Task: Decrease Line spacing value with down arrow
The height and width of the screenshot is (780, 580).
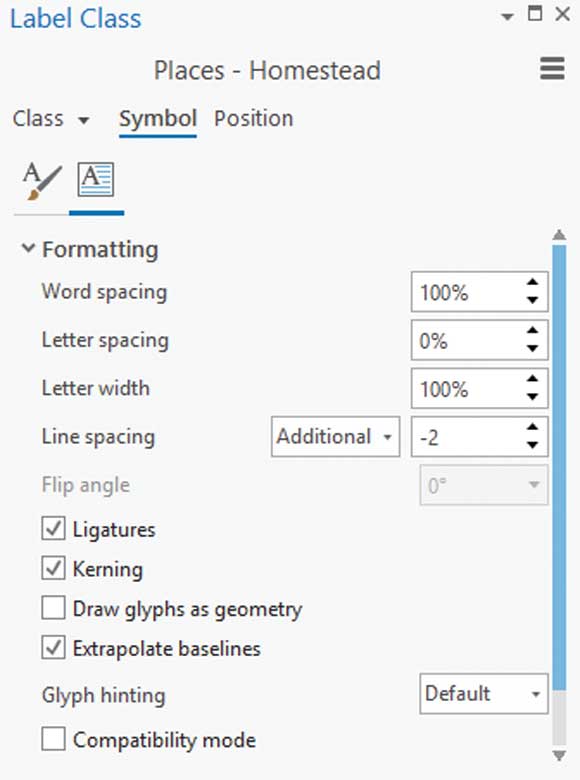Action: click(533, 445)
